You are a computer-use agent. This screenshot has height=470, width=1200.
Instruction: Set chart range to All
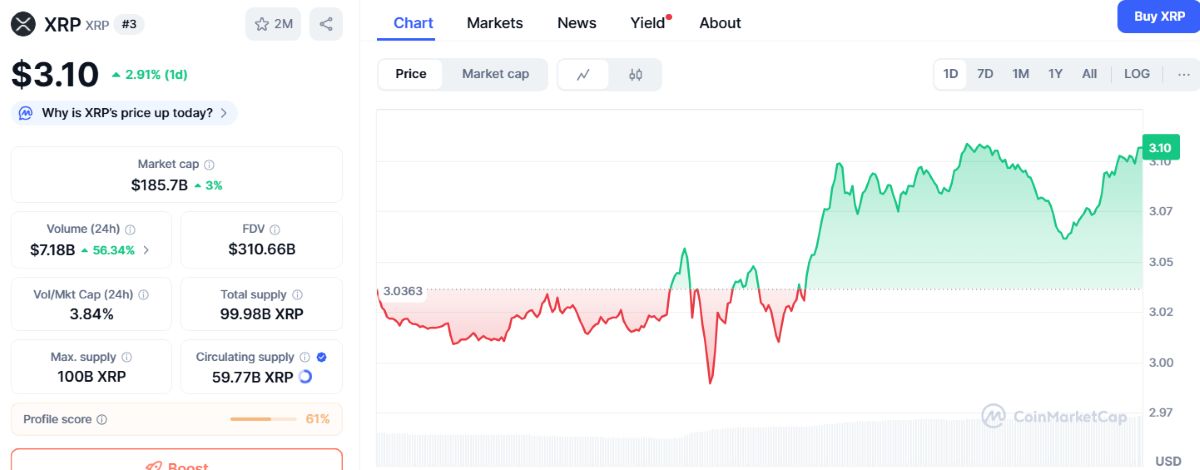[x=1089, y=74]
